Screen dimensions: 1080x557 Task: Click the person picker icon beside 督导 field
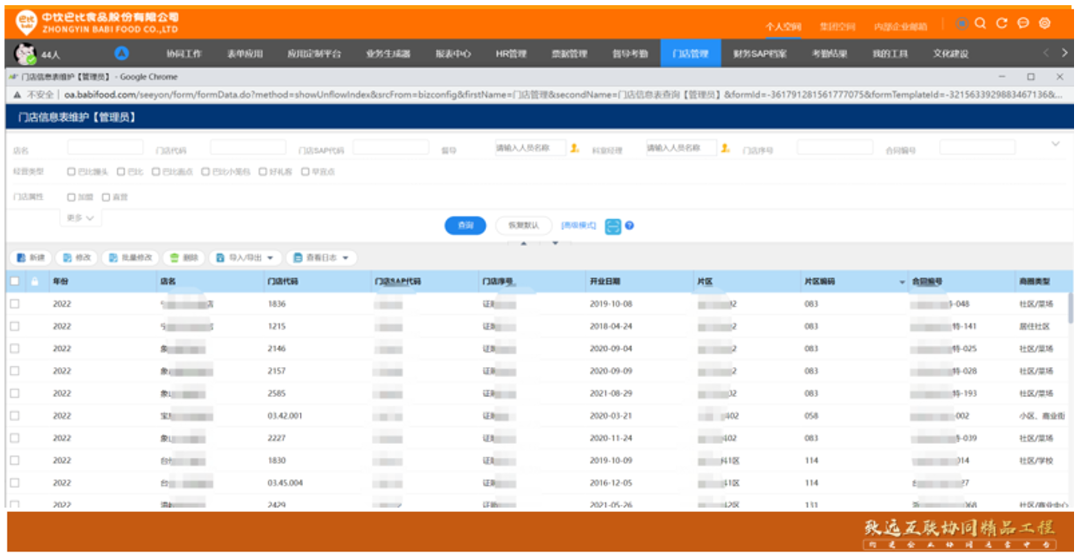pyautogui.click(x=575, y=149)
